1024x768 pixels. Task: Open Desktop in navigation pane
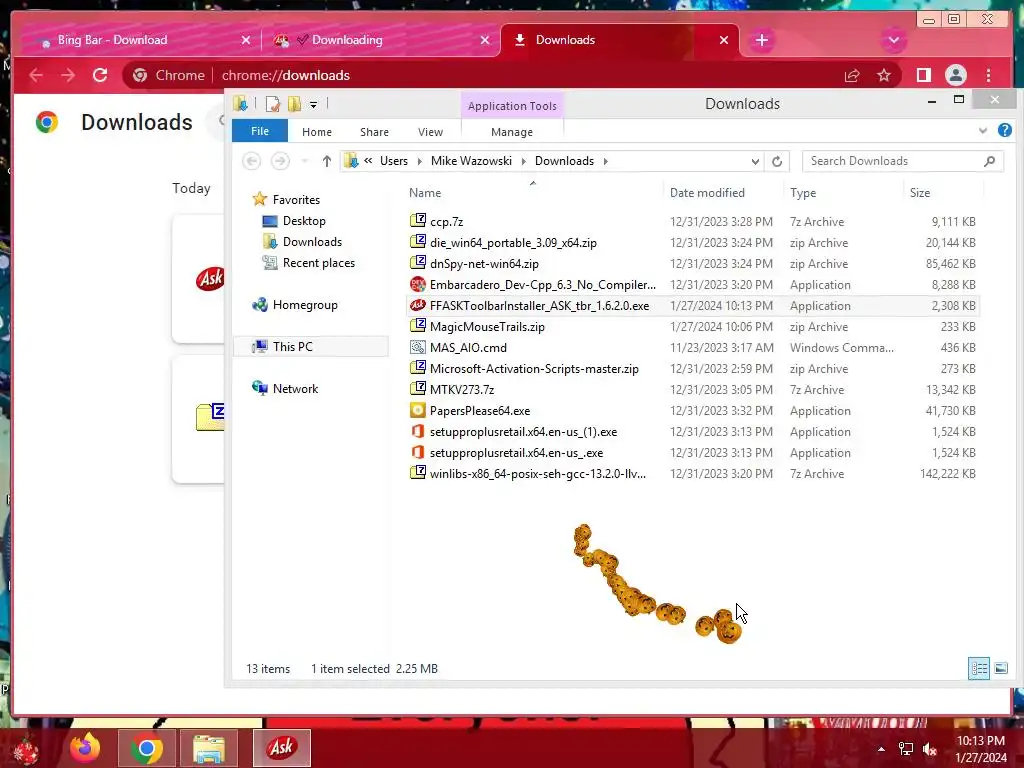(304, 221)
